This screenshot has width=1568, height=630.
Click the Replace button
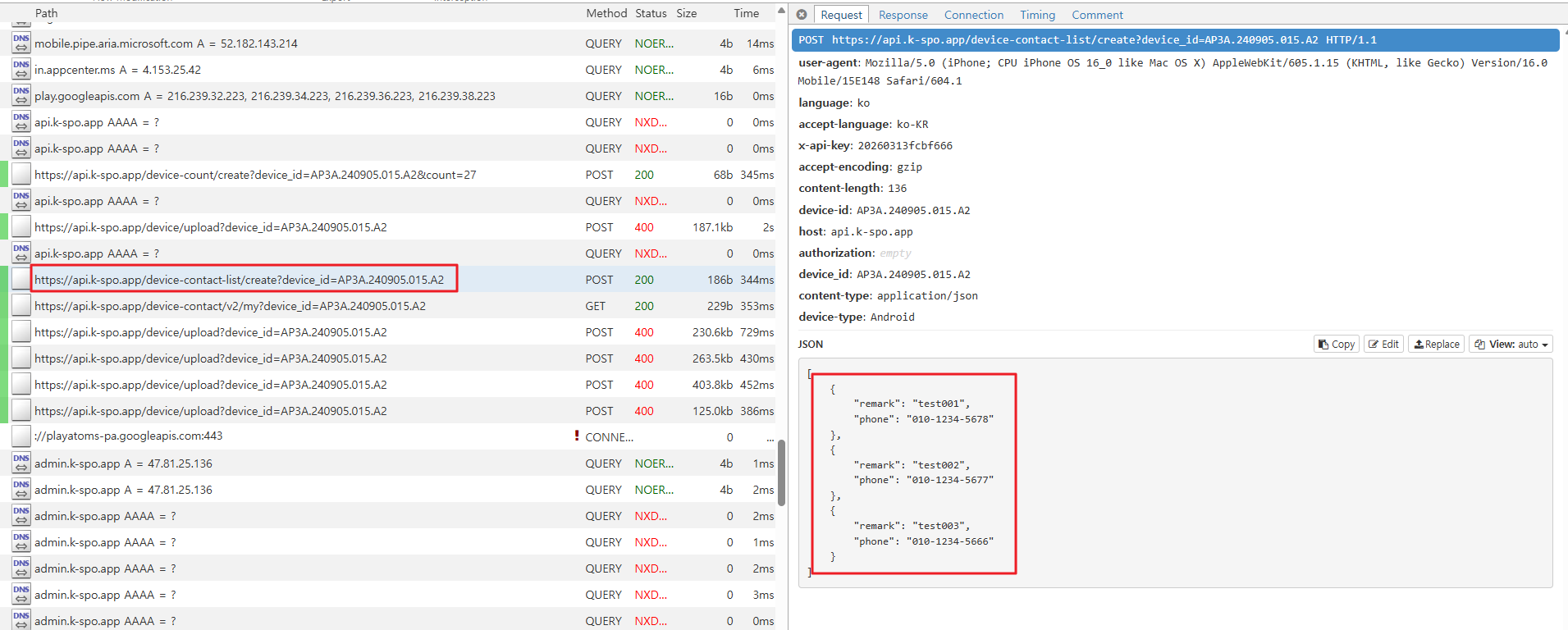(x=1436, y=345)
